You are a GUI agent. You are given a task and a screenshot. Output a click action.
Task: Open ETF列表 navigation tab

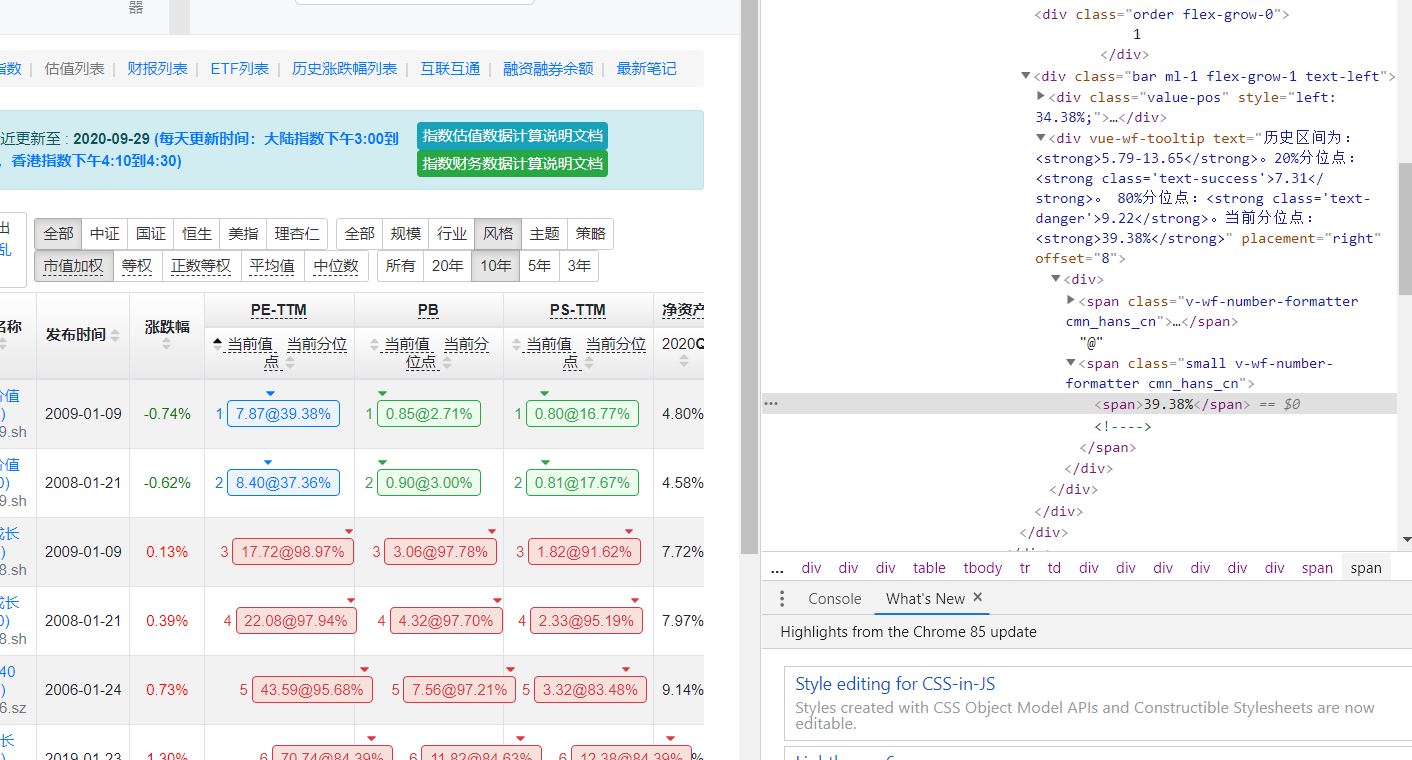point(239,68)
